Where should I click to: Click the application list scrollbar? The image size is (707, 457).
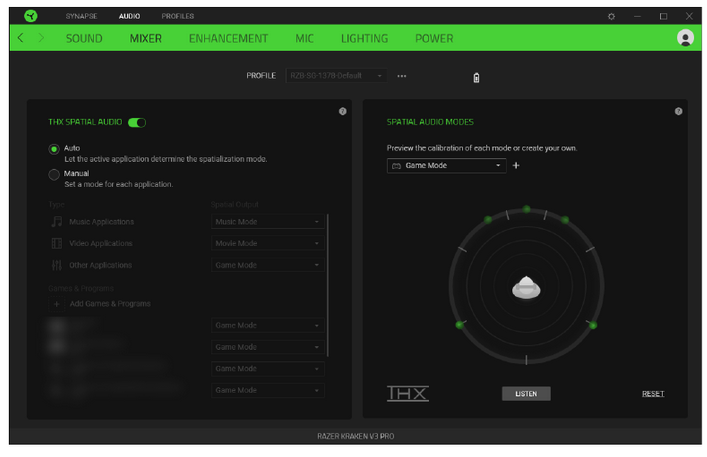click(328, 285)
